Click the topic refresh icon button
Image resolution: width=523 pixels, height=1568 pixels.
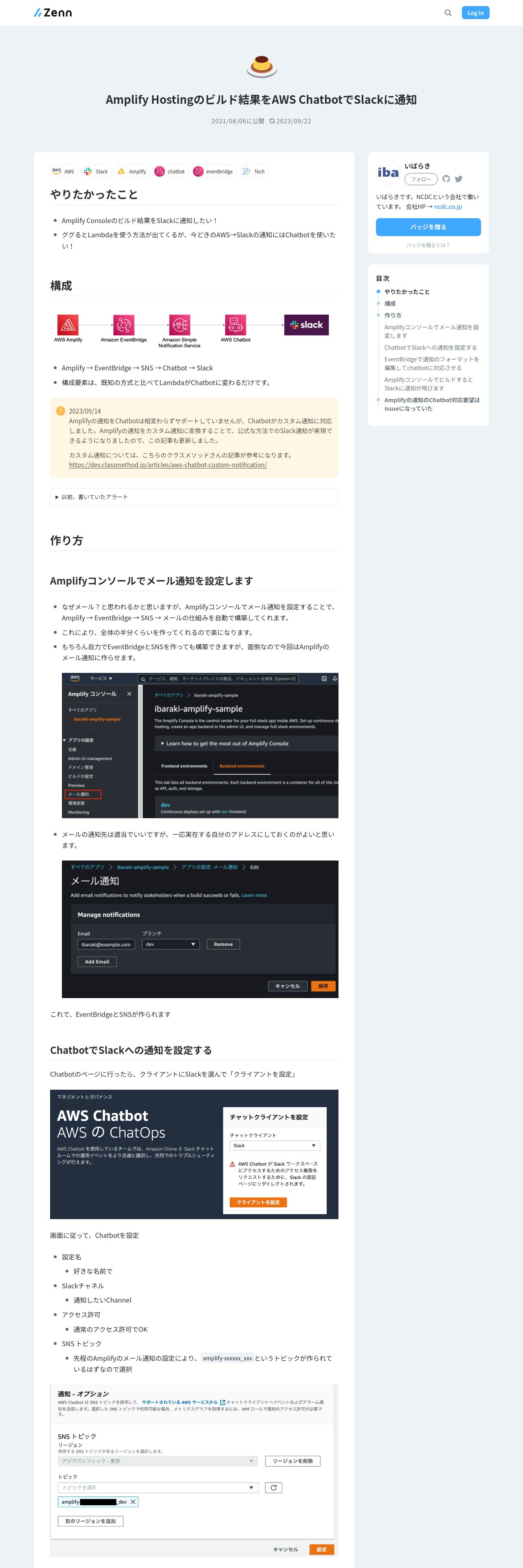tap(273, 1488)
